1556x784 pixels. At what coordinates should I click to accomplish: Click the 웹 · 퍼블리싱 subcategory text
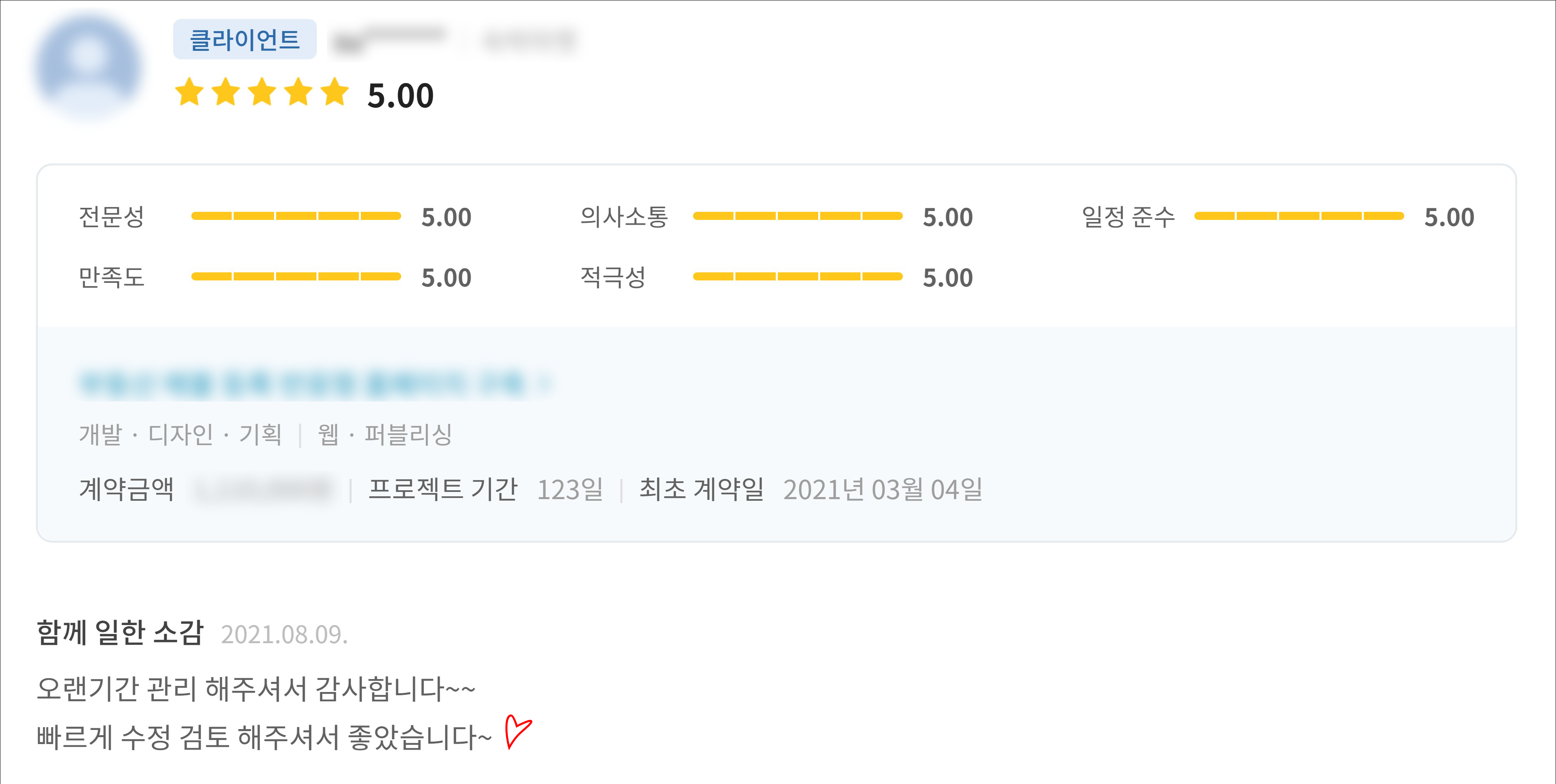(x=385, y=434)
